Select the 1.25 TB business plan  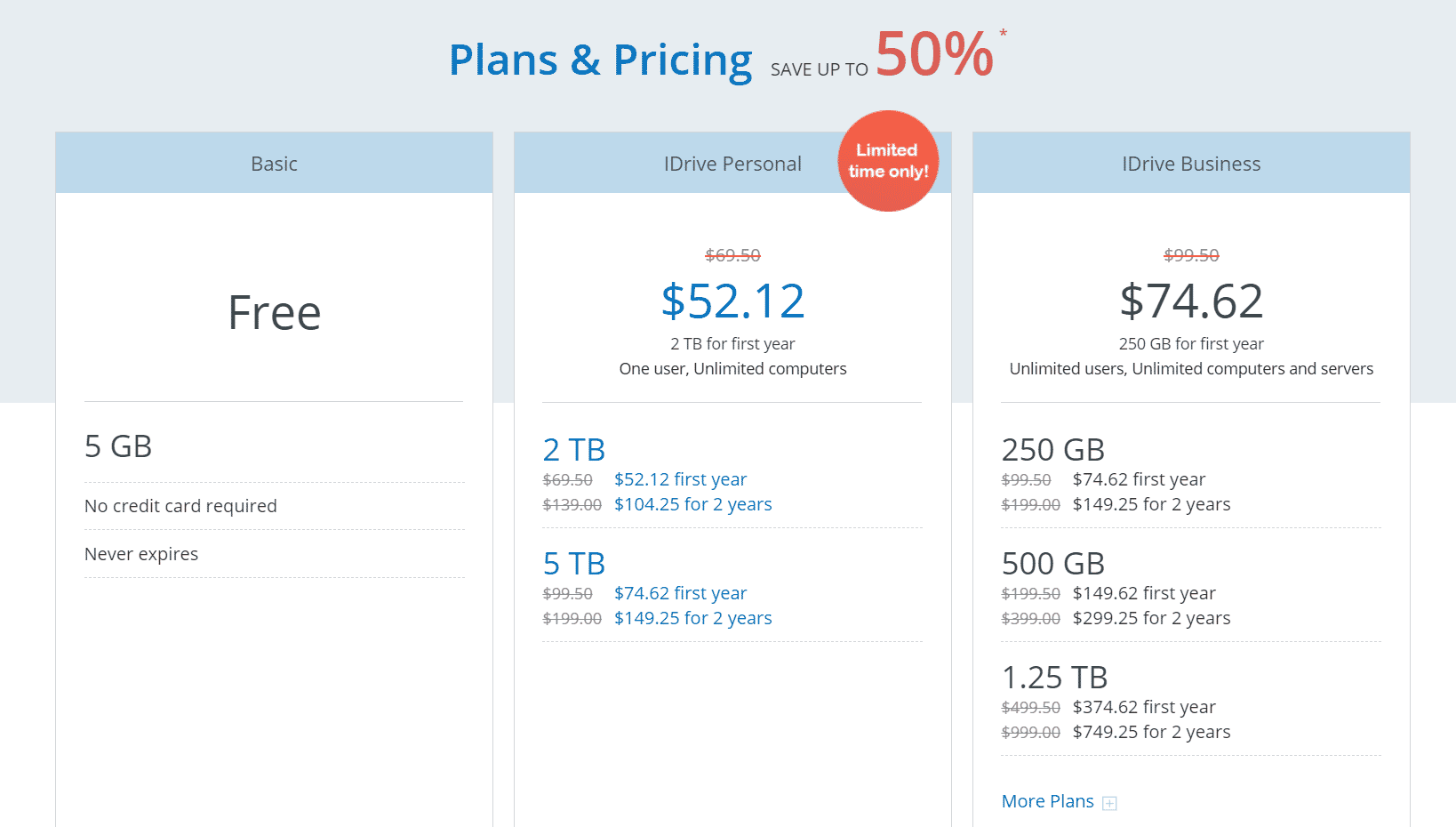1054,678
